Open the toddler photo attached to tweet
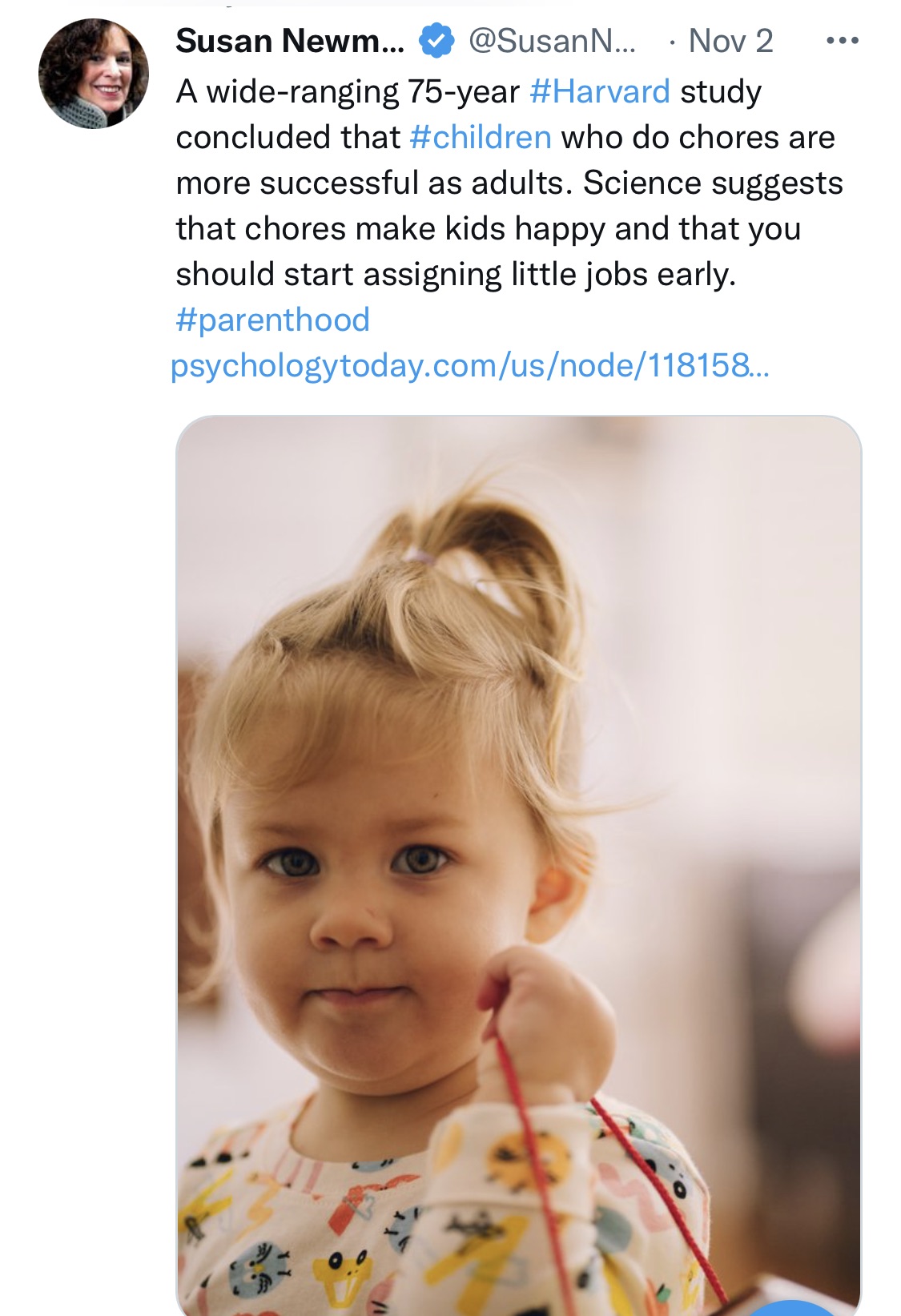This screenshot has width=901, height=1316. 518,865
